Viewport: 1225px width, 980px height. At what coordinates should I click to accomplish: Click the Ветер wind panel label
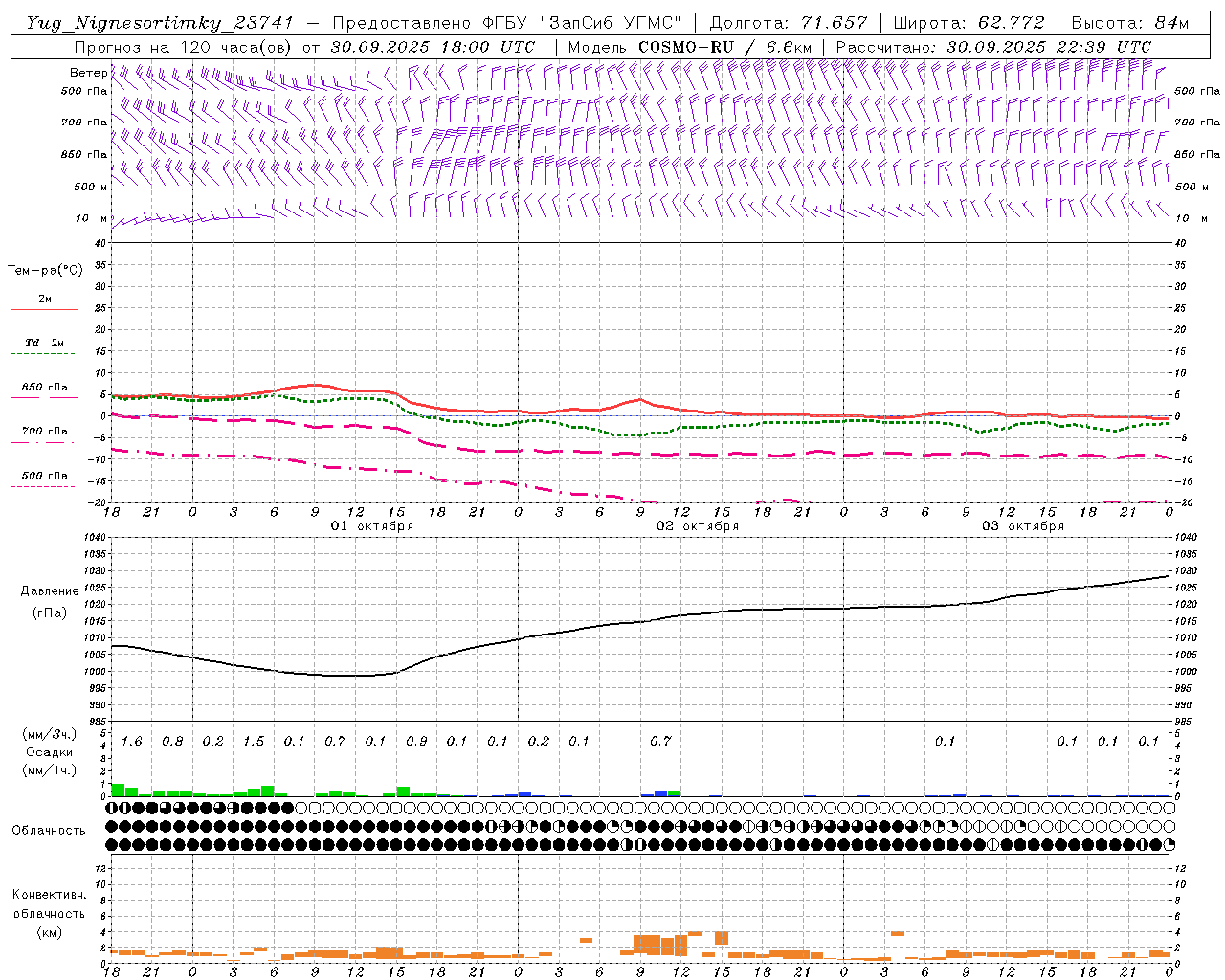pos(88,73)
